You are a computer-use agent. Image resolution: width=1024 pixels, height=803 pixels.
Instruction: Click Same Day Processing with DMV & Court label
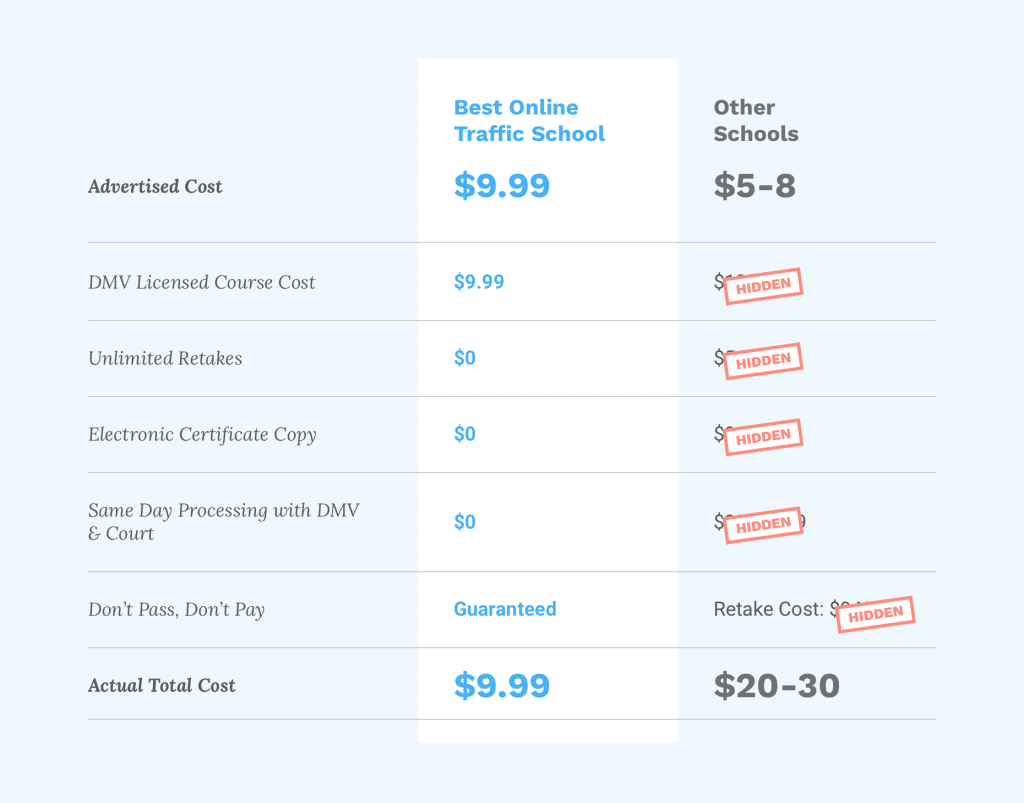click(x=224, y=522)
